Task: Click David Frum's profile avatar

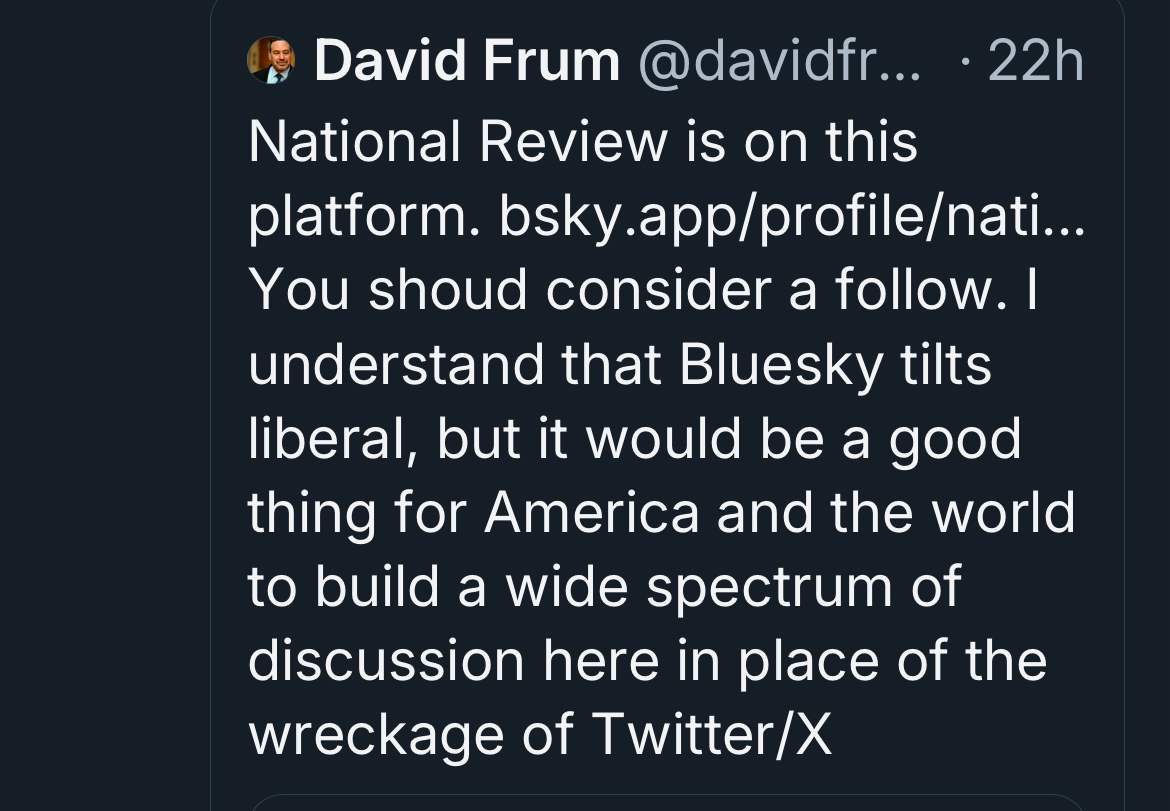Action: click(x=271, y=61)
